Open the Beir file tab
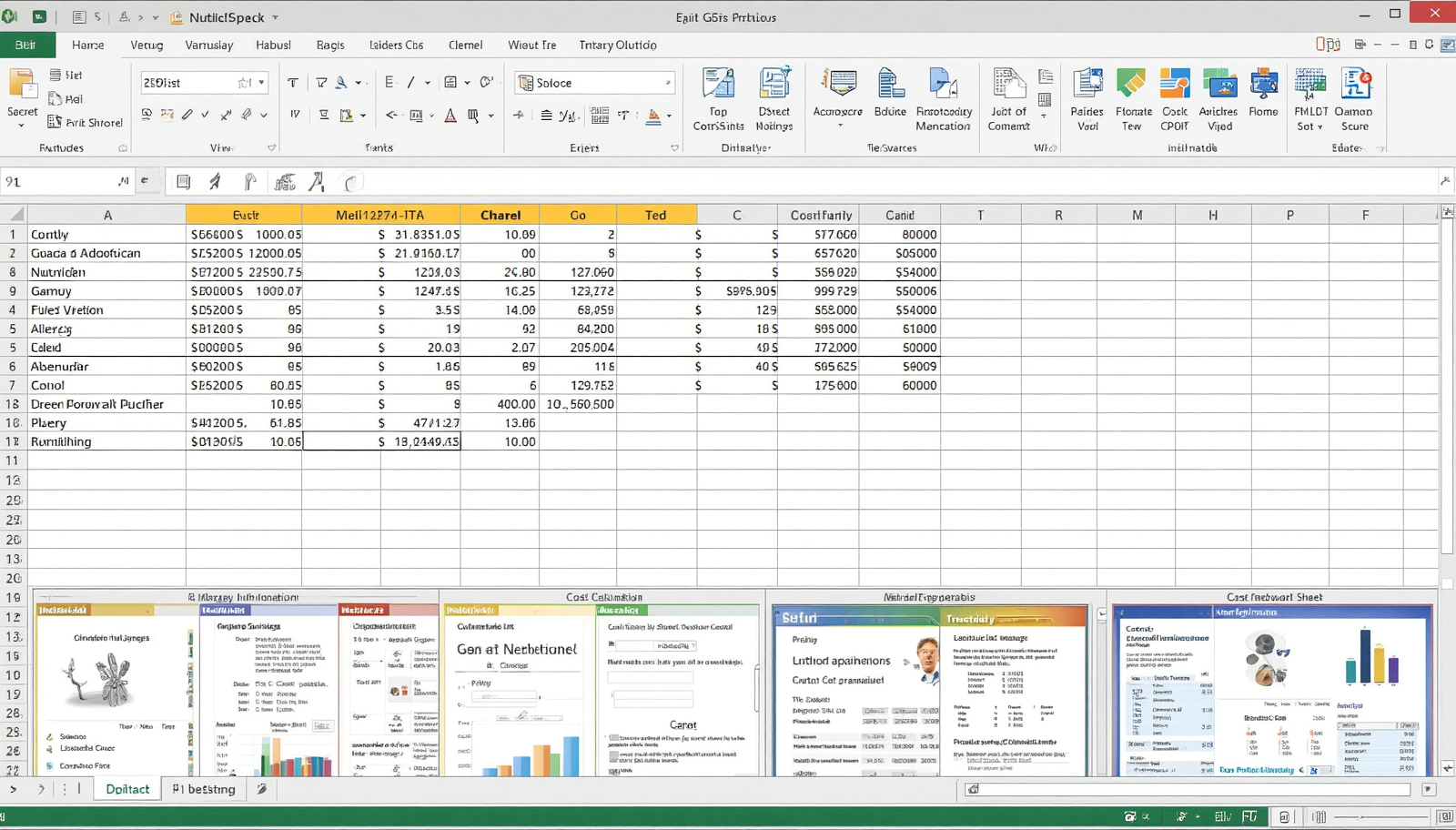Screen dimensions: 1456x830 point(26,45)
